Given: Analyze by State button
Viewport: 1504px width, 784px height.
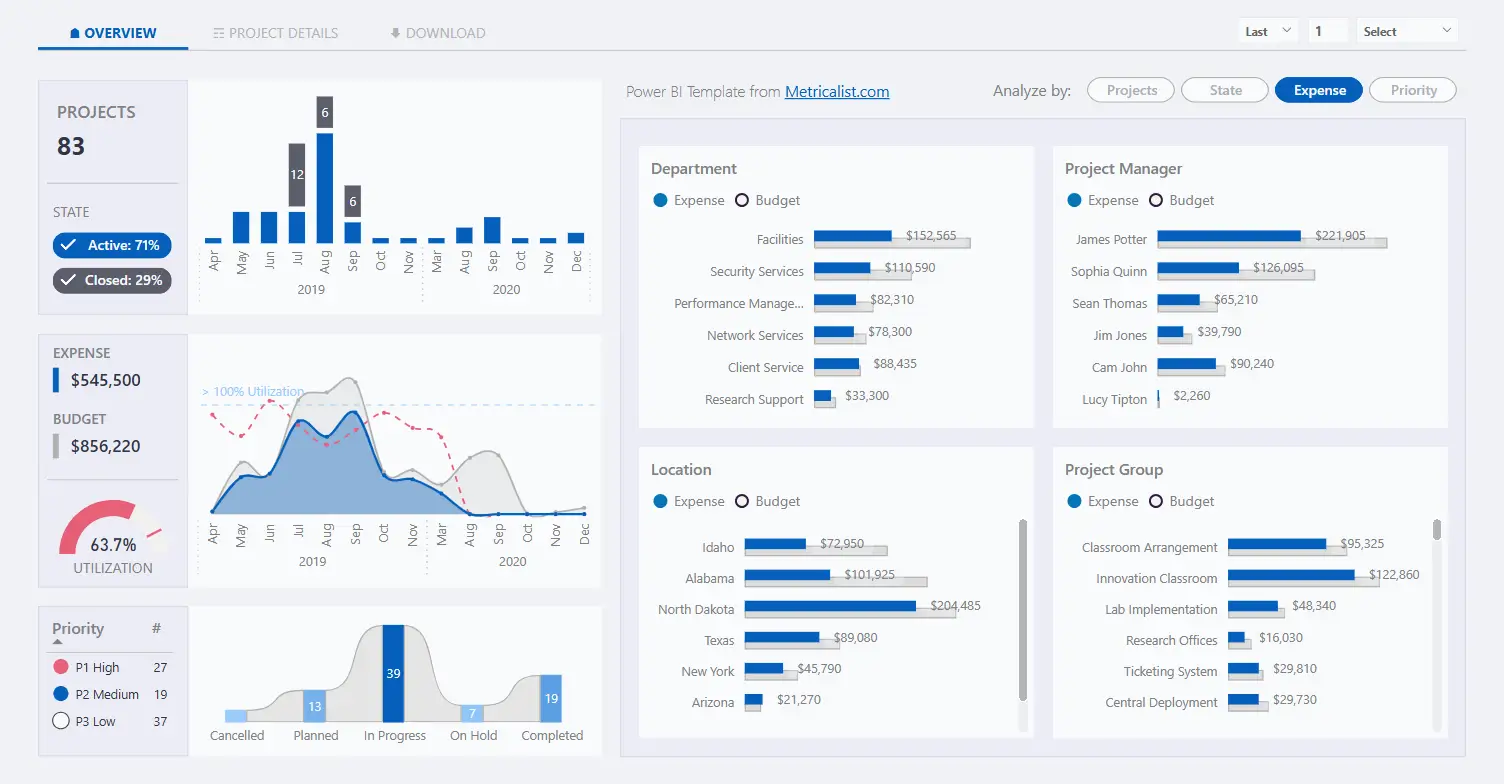Looking at the screenshot, I should pos(1225,90).
